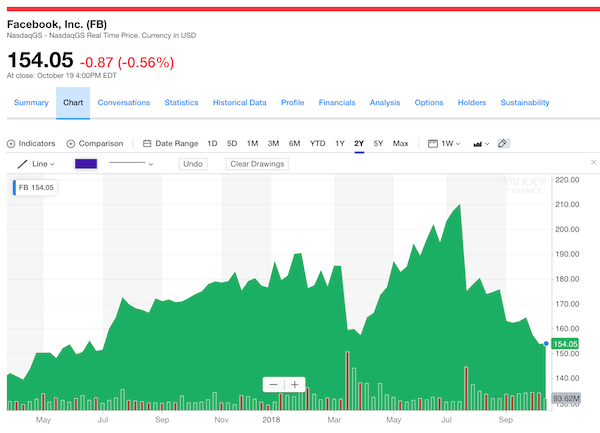The height and width of the screenshot is (433, 600).
Task: Choose the 3M range
Action: (x=273, y=143)
